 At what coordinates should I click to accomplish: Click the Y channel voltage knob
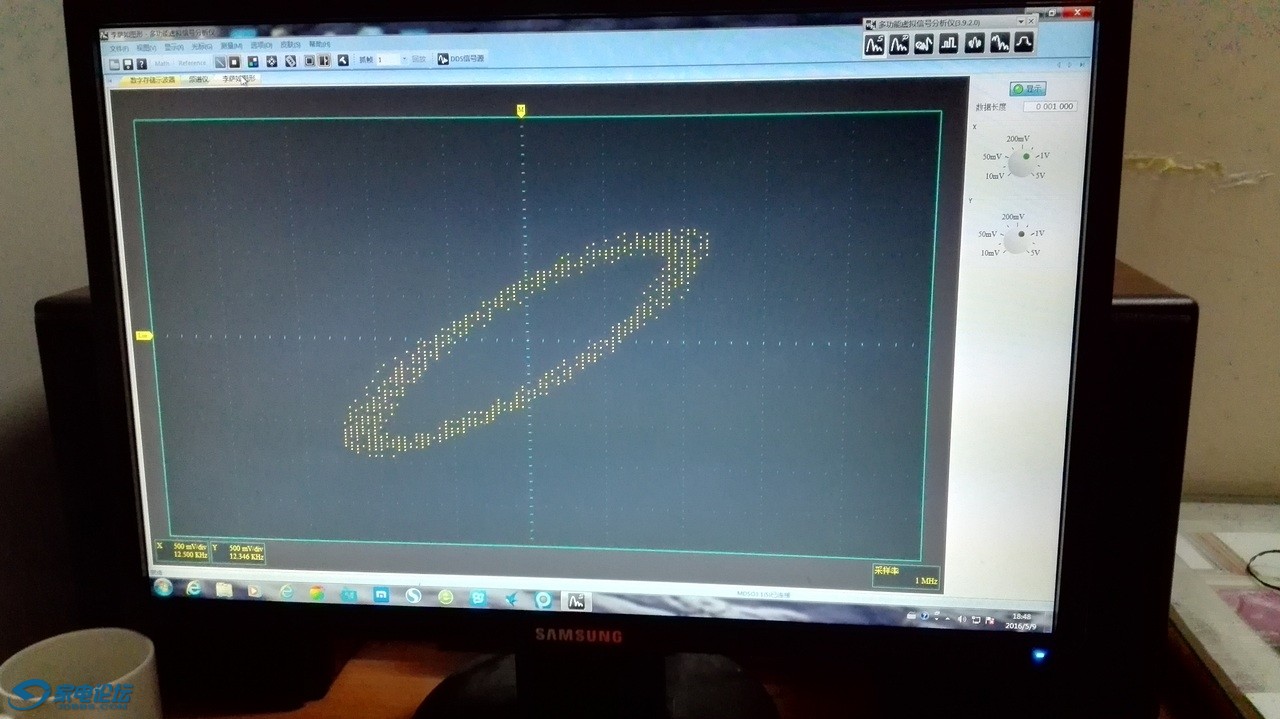[1017, 240]
